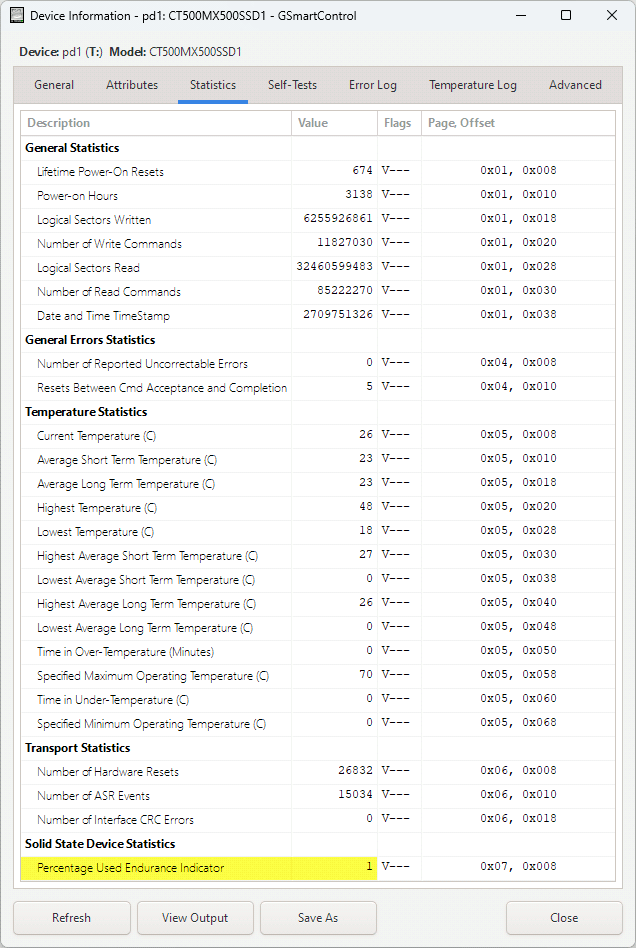Open the General tab
The height and width of the screenshot is (948, 636).
coord(54,85)
